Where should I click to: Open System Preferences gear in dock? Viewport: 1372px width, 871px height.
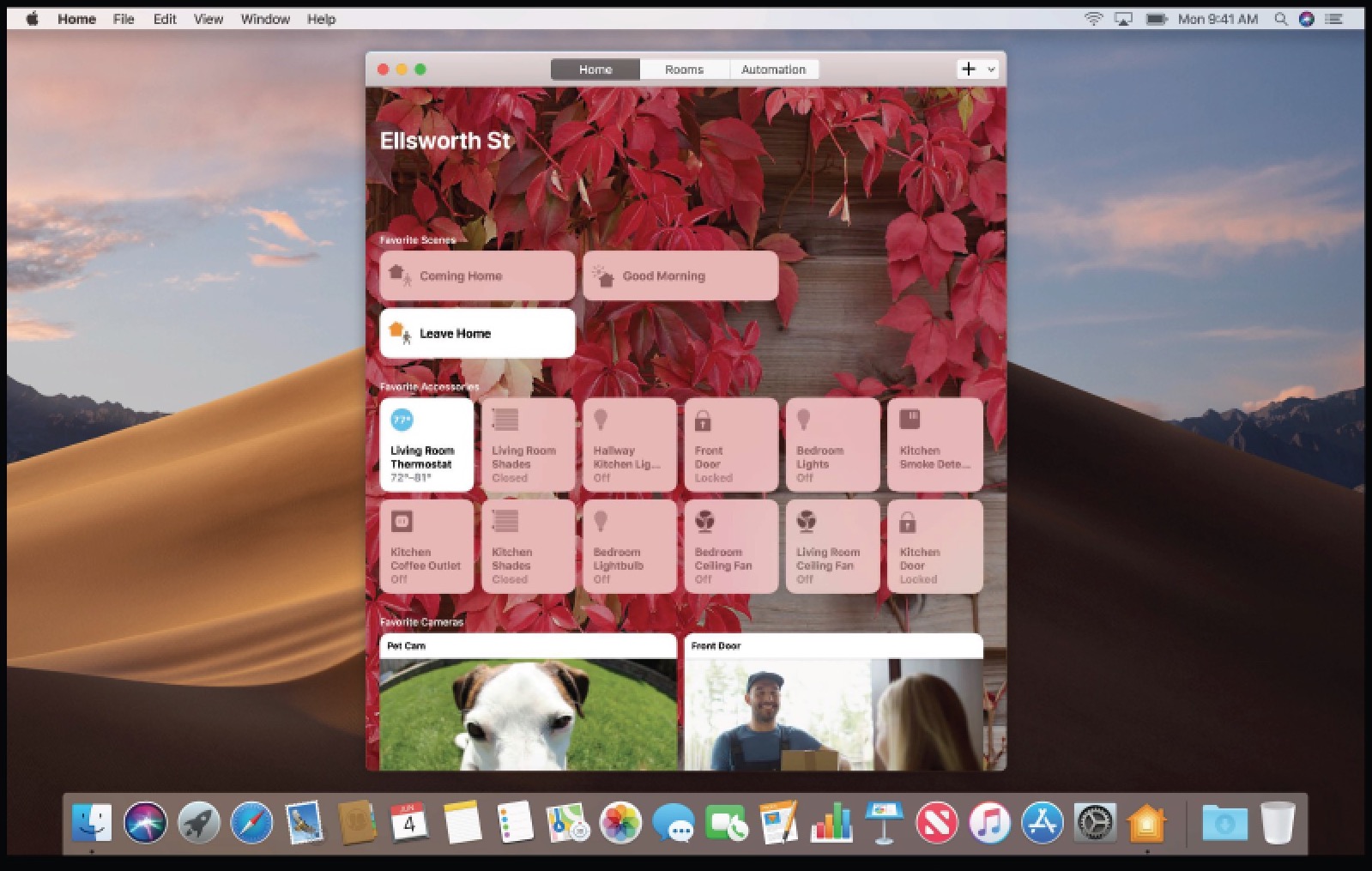[x=1096, y=823]
